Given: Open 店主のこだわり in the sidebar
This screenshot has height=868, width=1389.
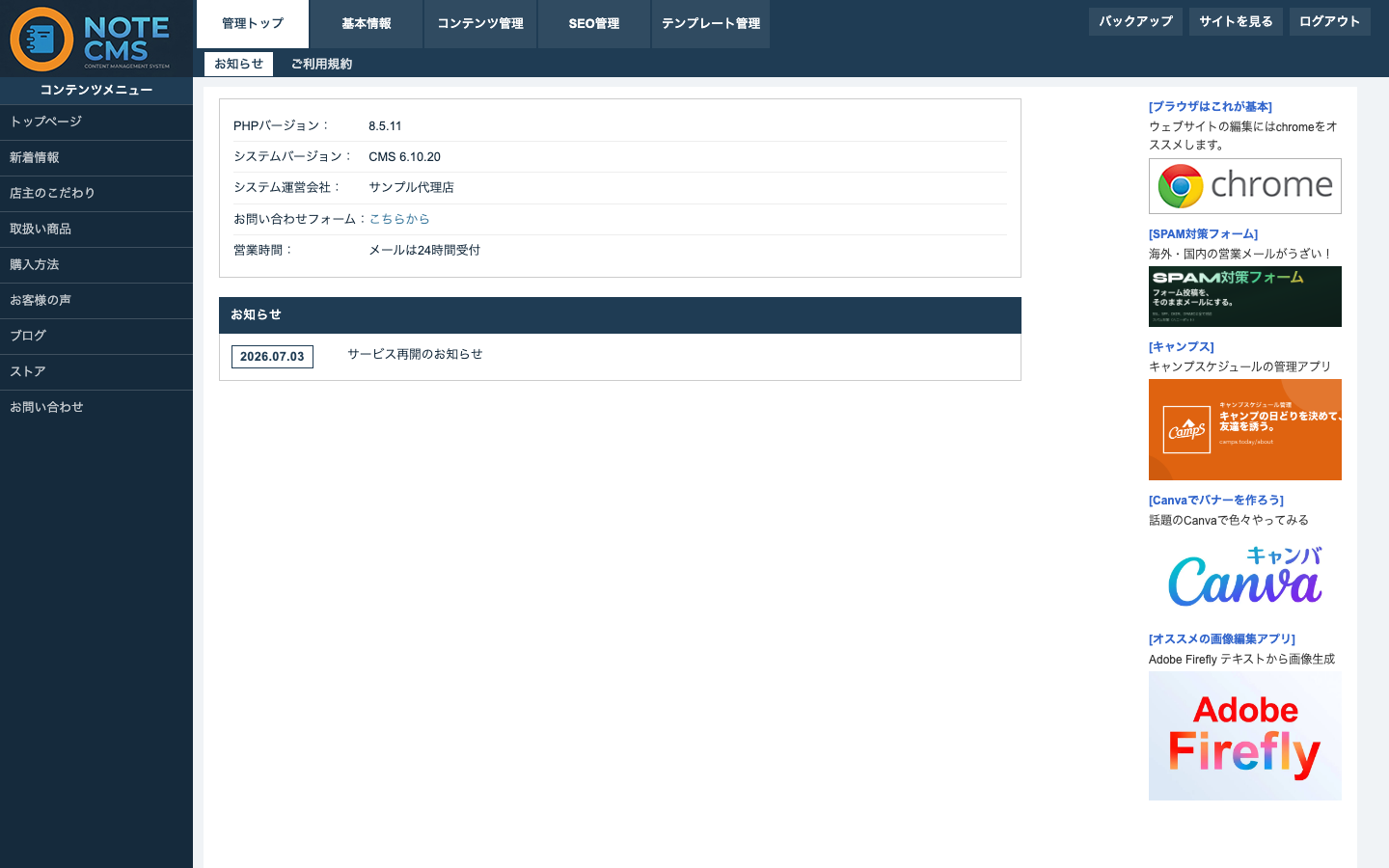Looking at the screenshot, I should (x=96, y=194).
